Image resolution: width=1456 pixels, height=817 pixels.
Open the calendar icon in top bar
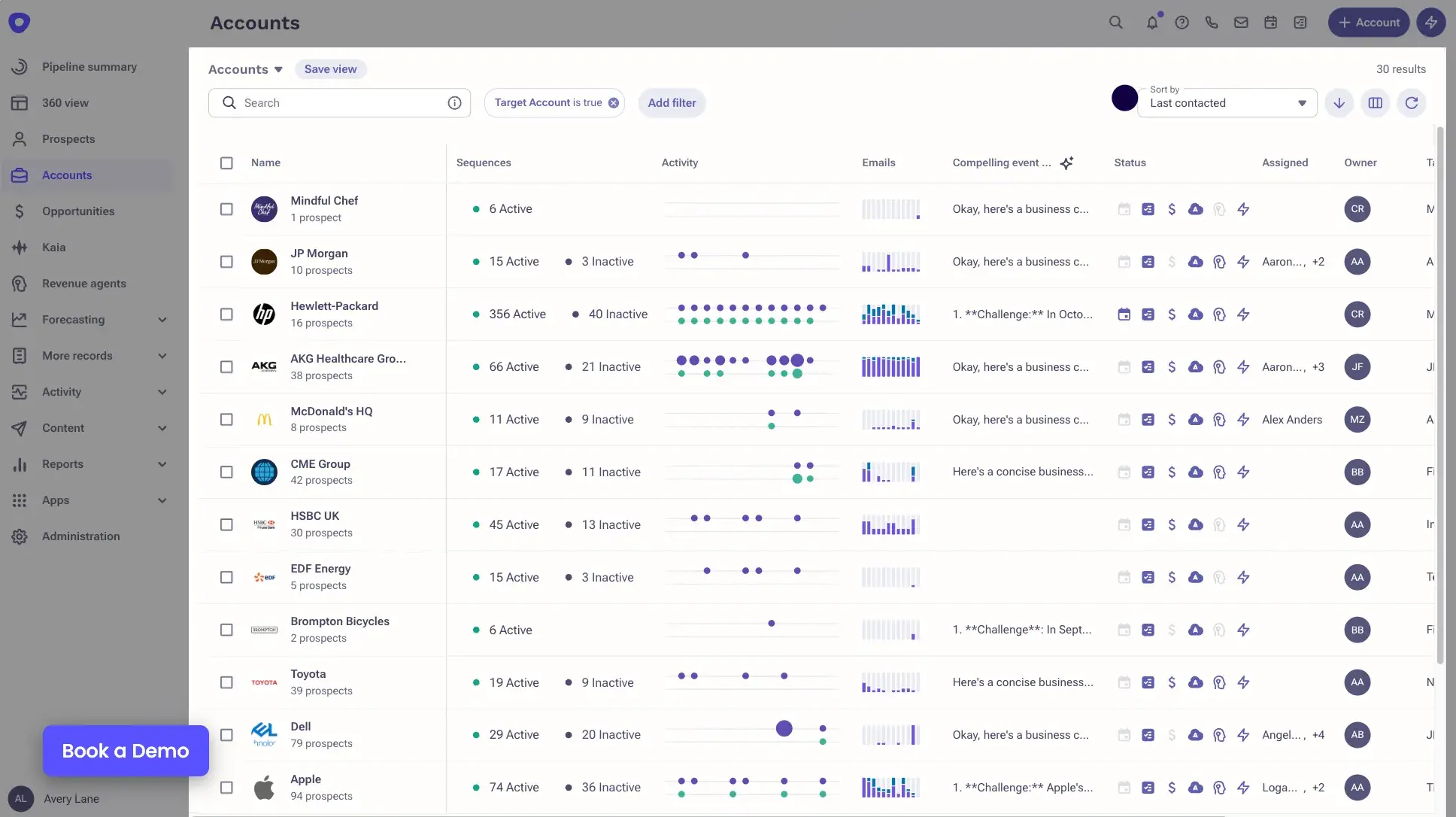[1271, 23]
